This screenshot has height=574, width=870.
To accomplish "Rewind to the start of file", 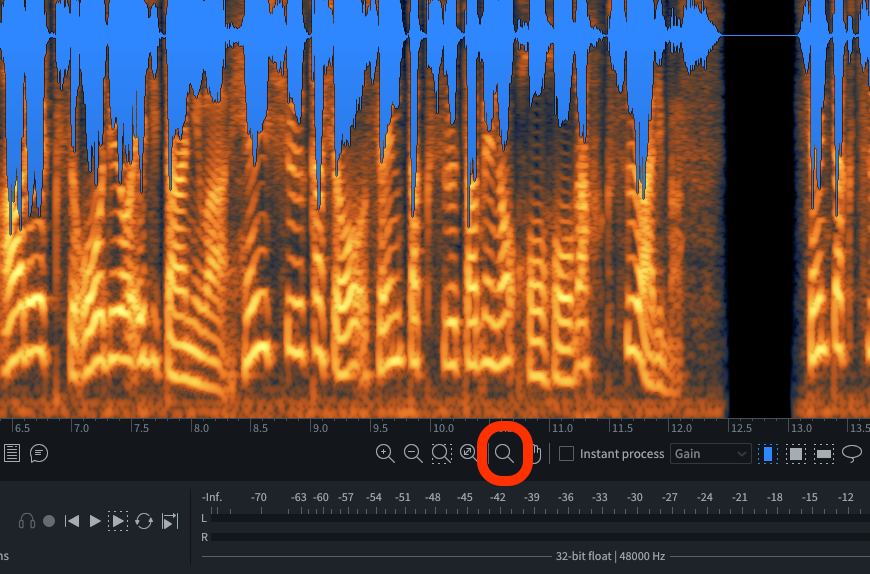I will pyautogui.click(x=72, y=521).
